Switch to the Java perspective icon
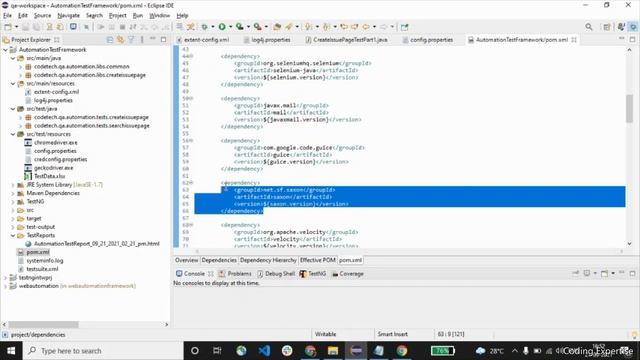Viewport: 640px width, 360px height. click(x=621, y=27)
